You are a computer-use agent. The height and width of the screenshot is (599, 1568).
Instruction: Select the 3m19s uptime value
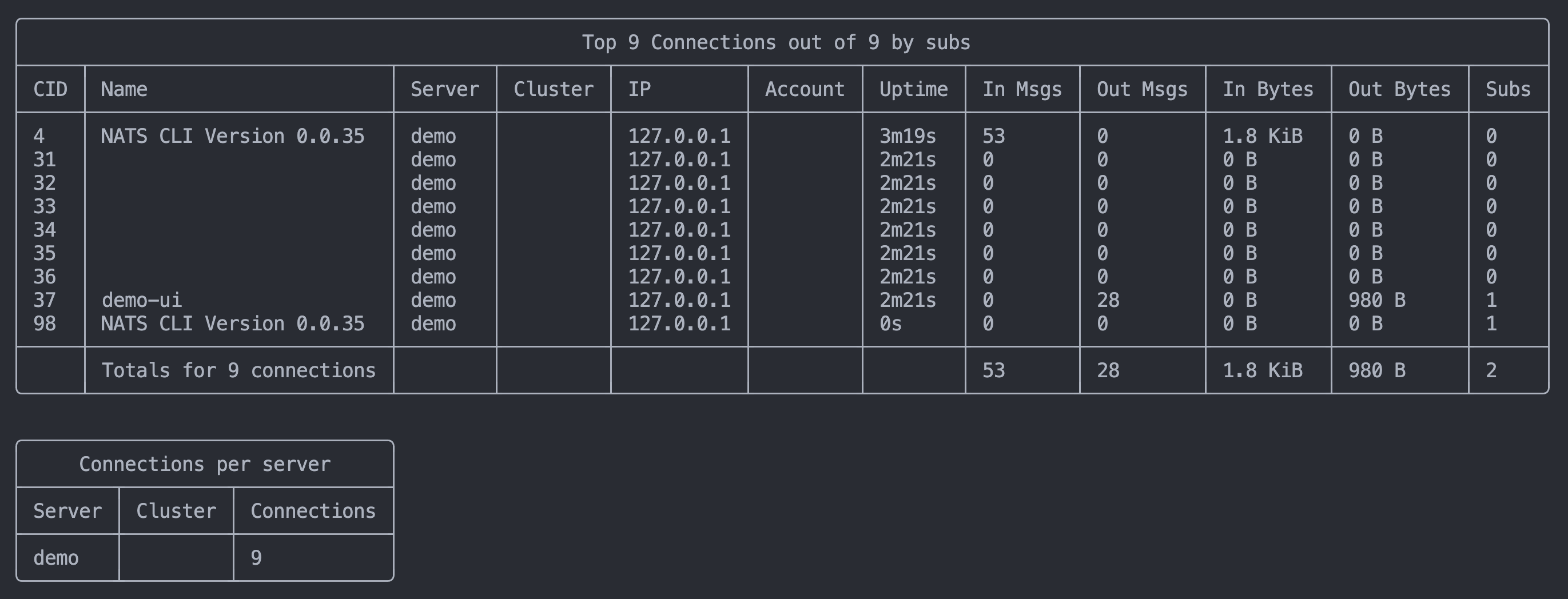(908, 136)
